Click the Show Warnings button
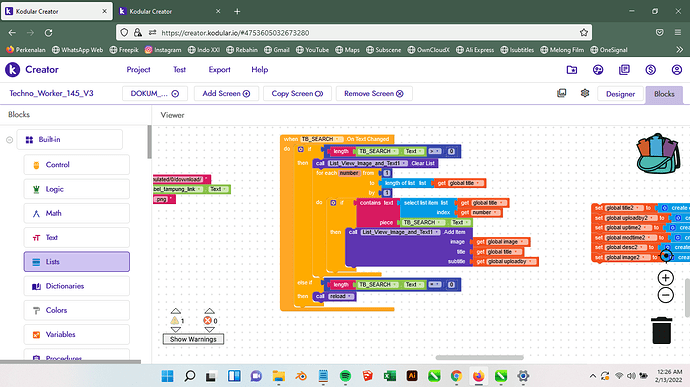Image resolution: width=690 pixels, height=387 pixels. tap(193, 339)
